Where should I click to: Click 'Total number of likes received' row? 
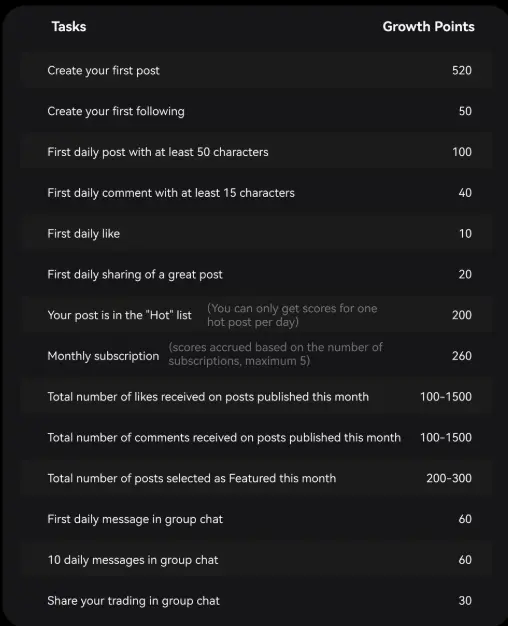pyautogui.click(x=256, y=397)
